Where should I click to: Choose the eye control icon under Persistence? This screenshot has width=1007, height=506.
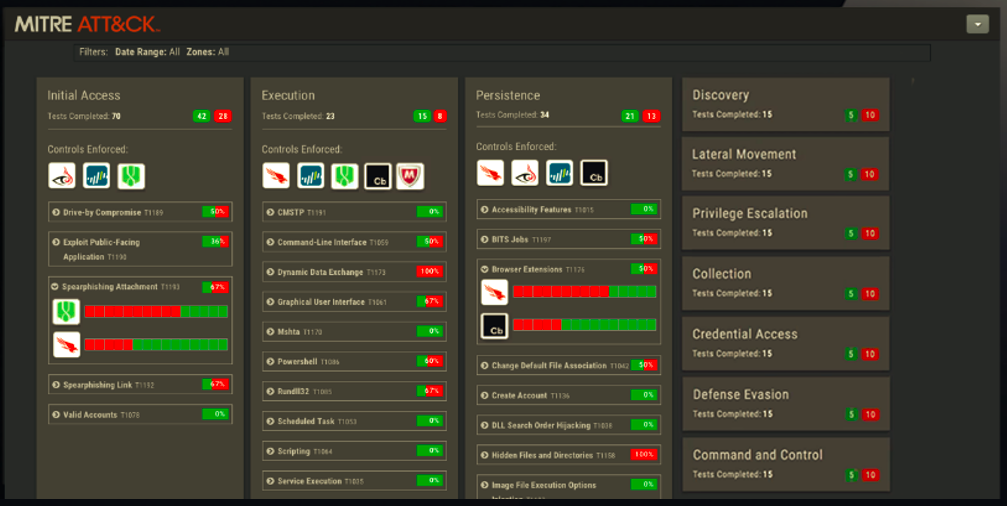(x=525, y=173)
